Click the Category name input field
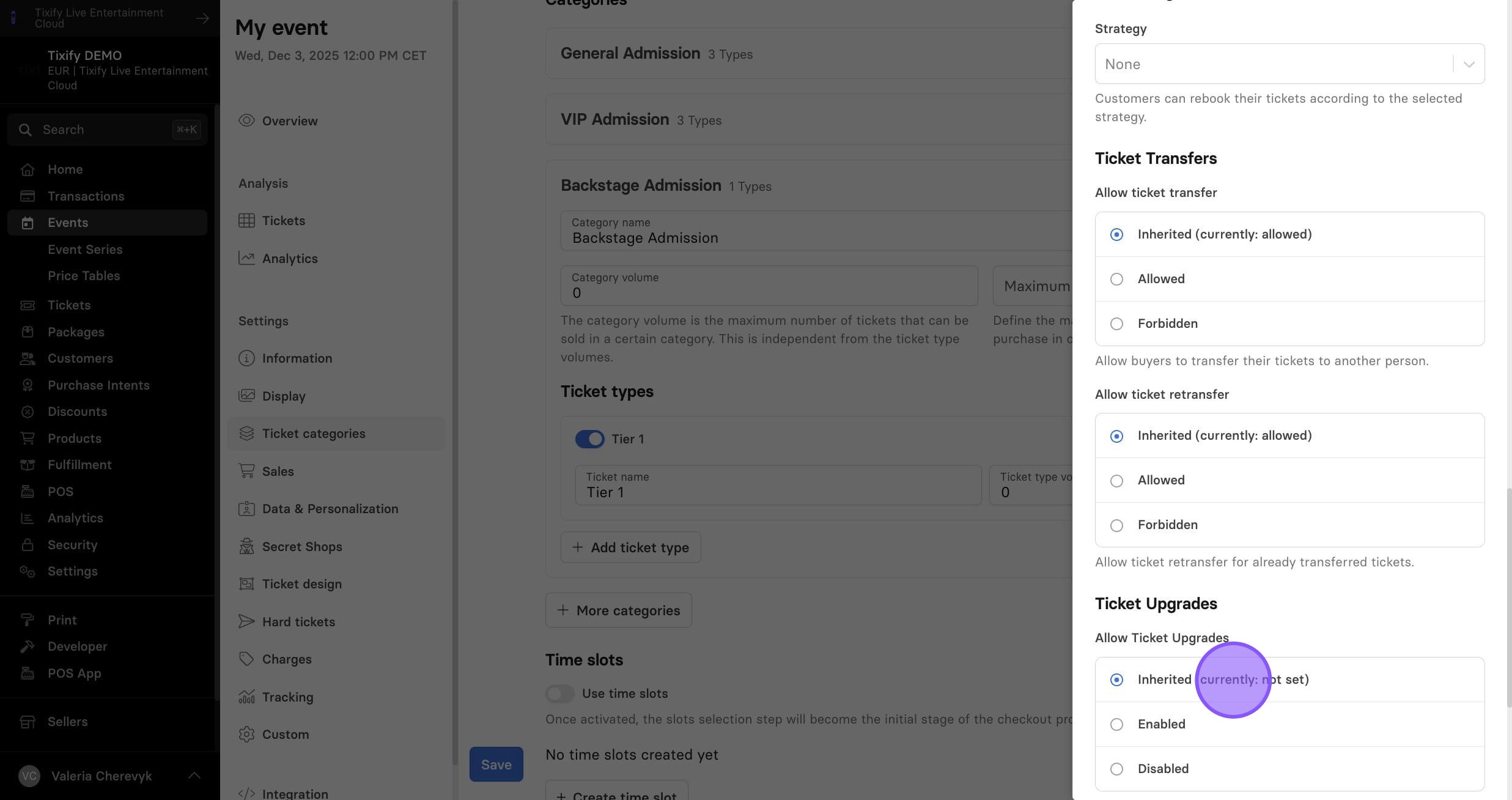Image resolution: width=1512 pixels, height=800 pixels. coord(816,231)
